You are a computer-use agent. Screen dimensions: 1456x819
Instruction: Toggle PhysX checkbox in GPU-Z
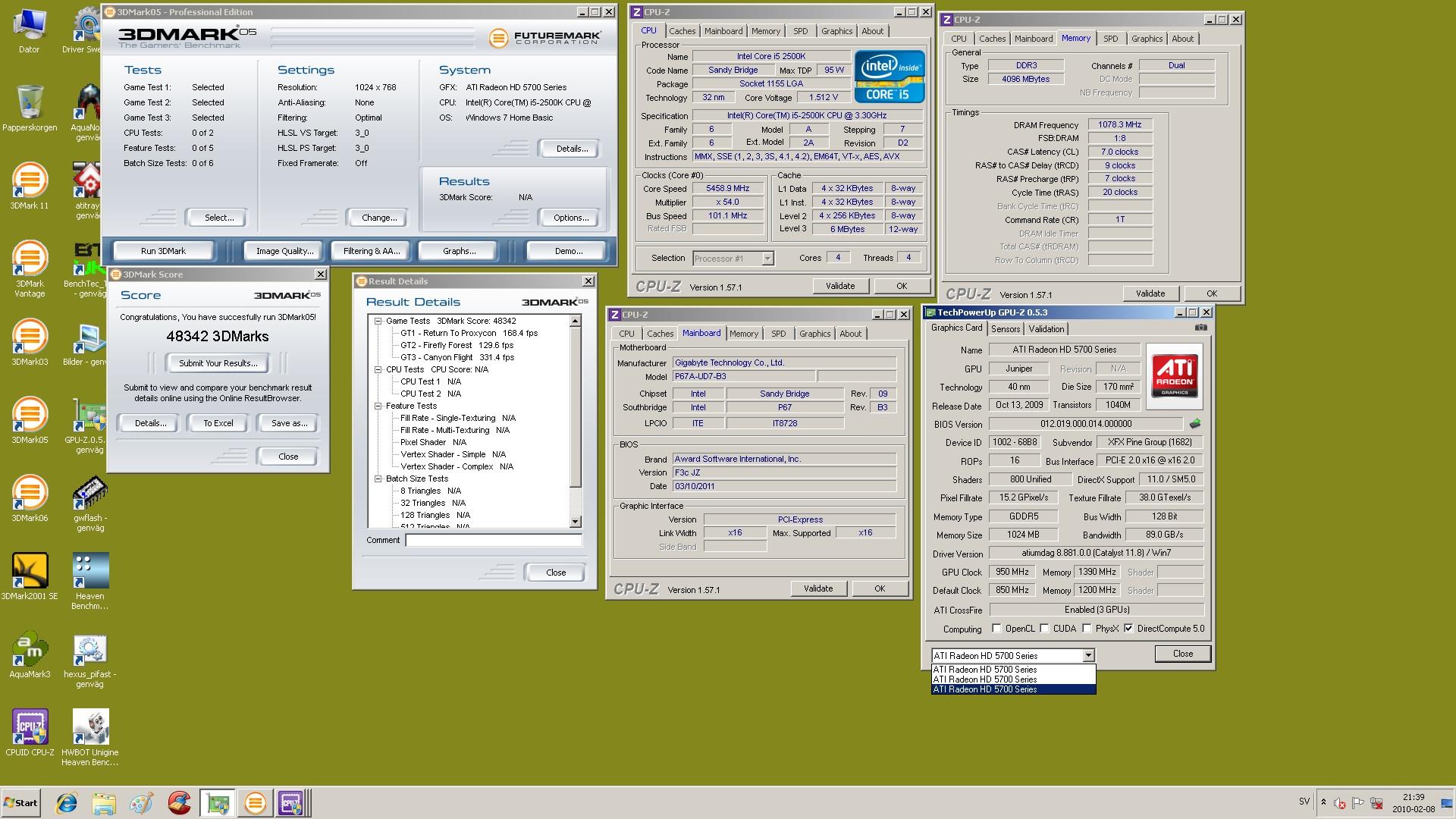click(1087, 629)
